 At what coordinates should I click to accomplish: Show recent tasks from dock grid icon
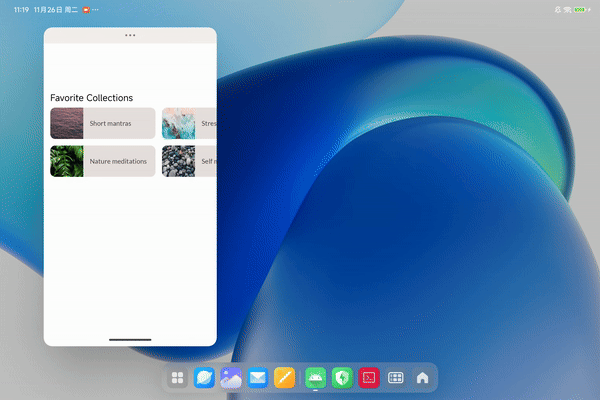(x=396, y=378)
